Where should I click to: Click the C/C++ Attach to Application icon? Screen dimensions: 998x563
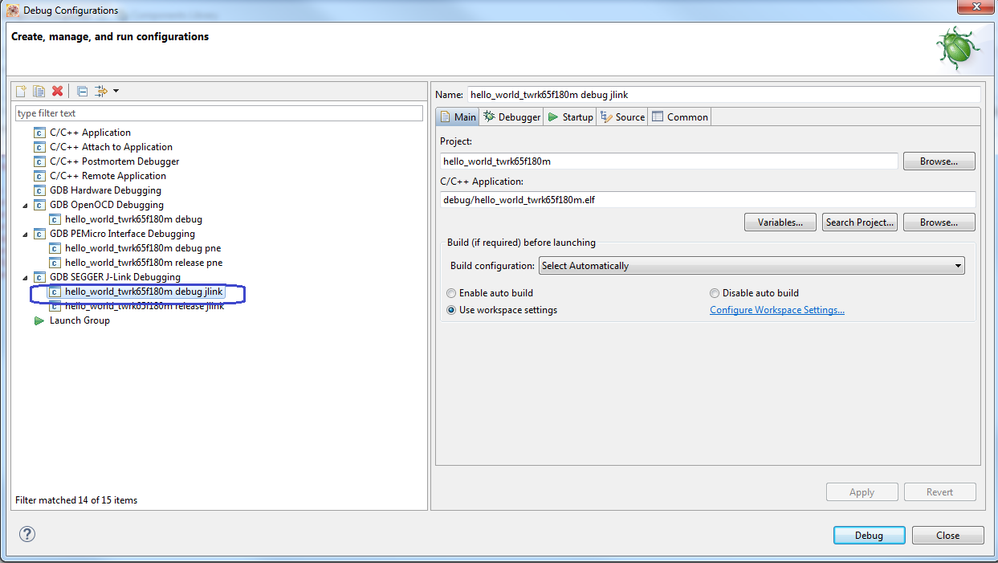[x=39, y=147]
